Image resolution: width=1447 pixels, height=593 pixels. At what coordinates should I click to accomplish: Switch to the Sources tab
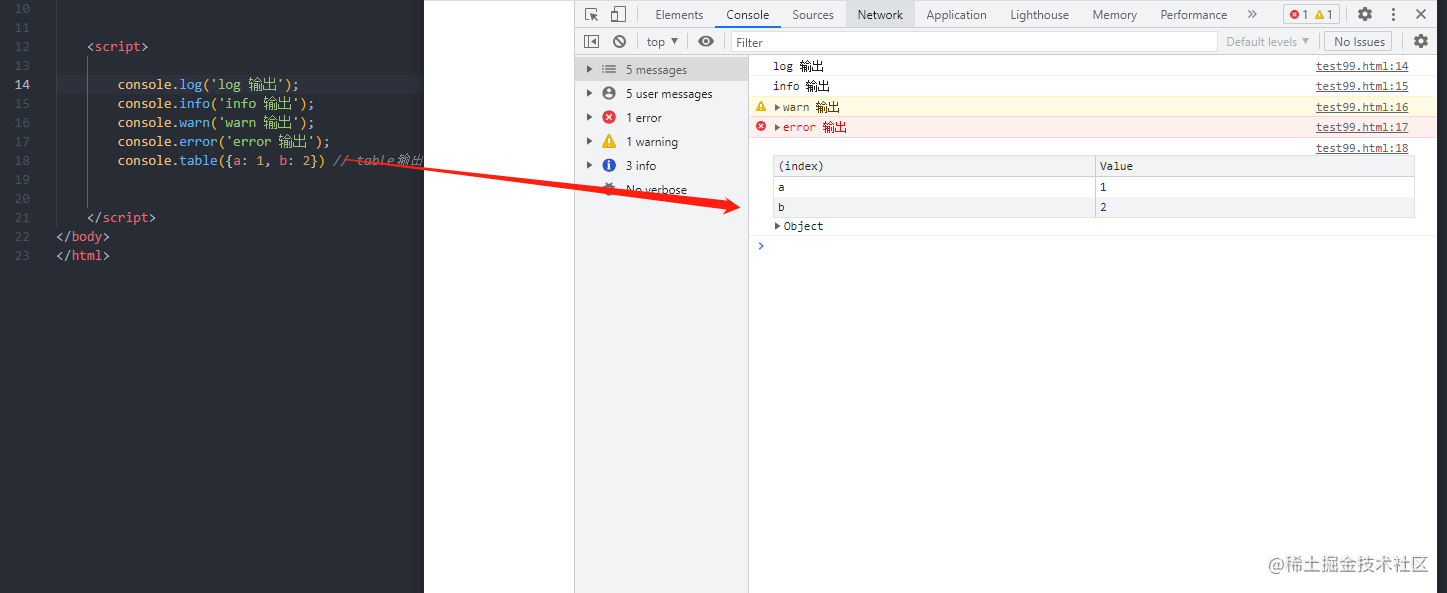pos(812,14)
